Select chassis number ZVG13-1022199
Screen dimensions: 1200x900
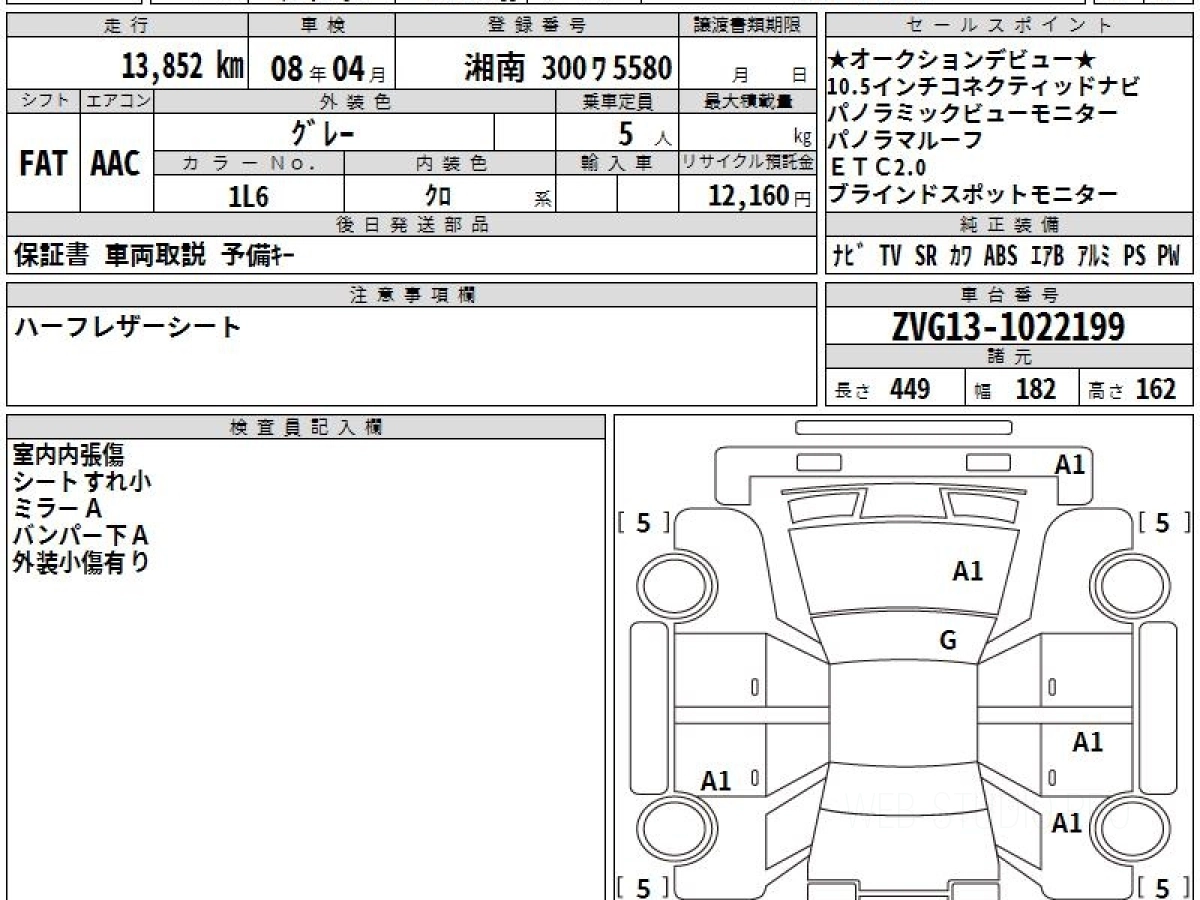(x=1008, y=326)
